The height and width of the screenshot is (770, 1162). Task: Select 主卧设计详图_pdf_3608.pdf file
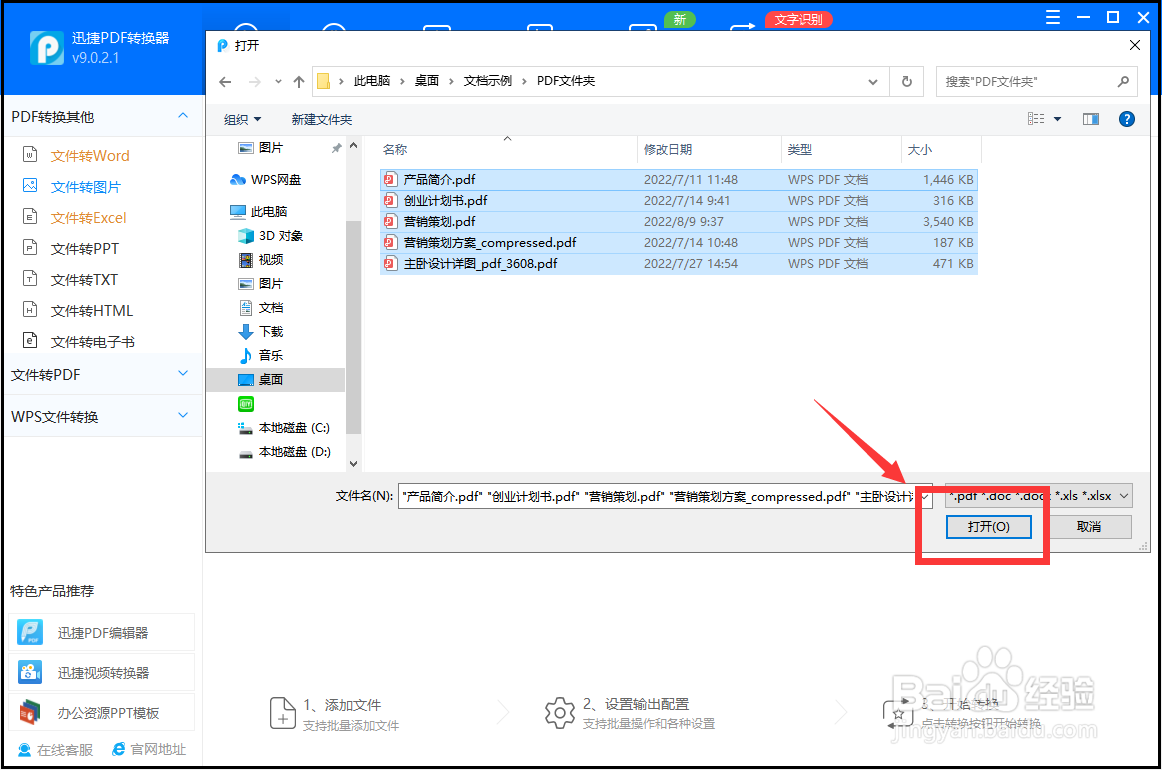pyautogui.click(x=678, y=263)
